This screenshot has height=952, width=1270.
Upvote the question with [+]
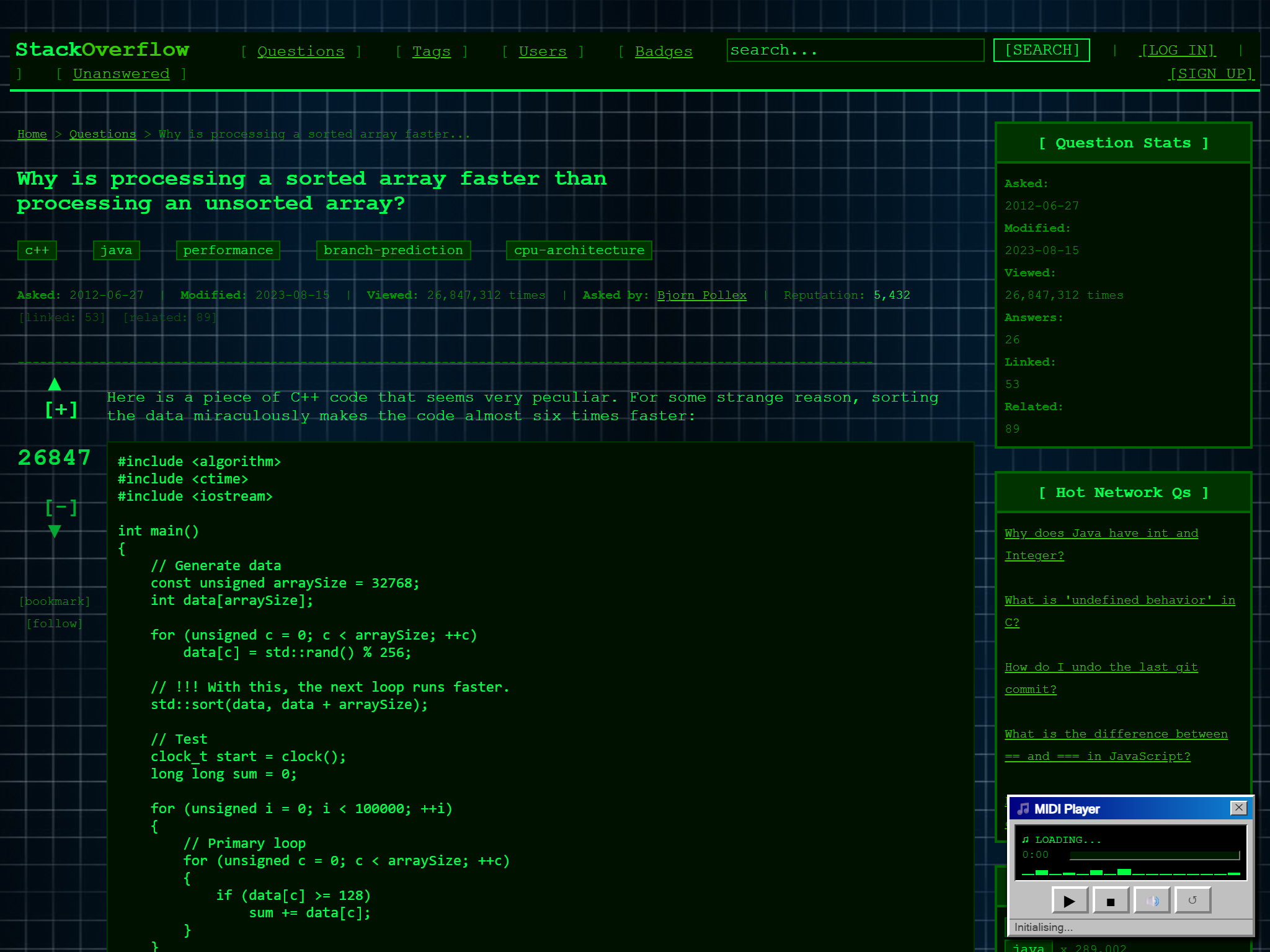click(x=61, y=410)
